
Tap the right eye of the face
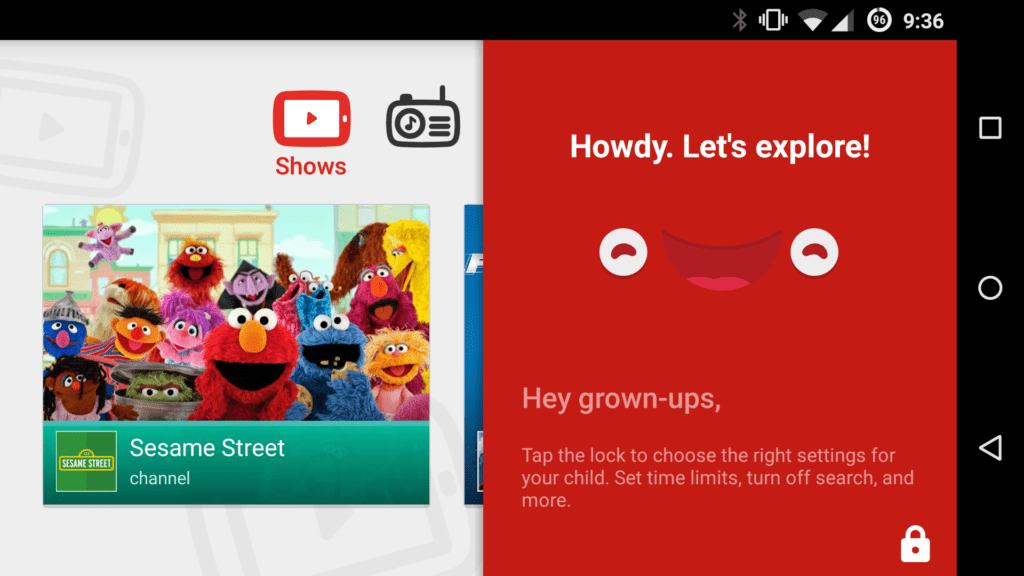[814, 252]
